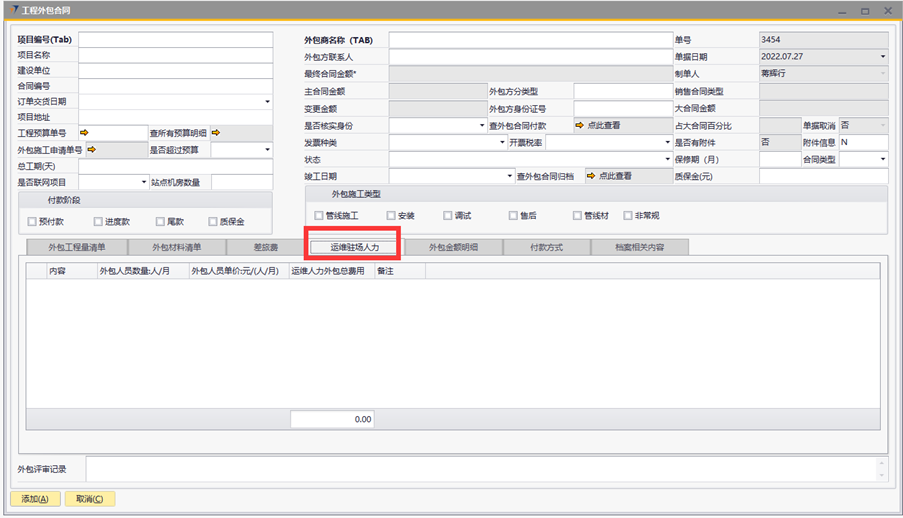
Task: Click the arrow icon next to 查所有预算明细
Action: [x=215, y=132]
